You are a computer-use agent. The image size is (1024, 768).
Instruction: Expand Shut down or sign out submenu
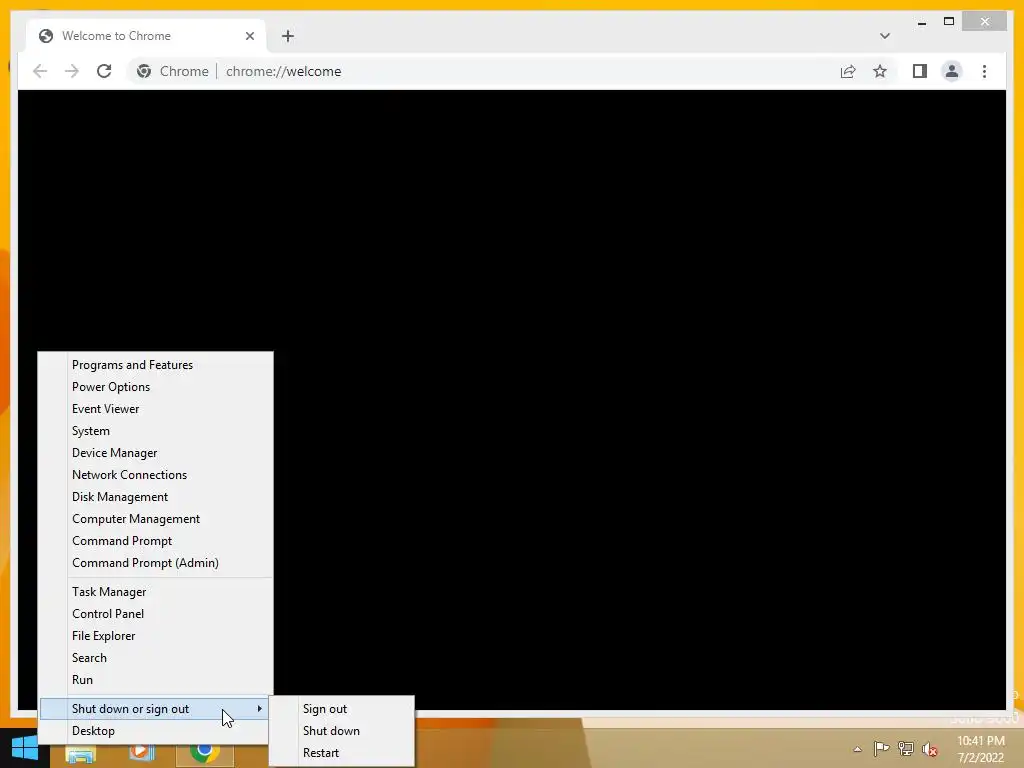pos(154,709)
